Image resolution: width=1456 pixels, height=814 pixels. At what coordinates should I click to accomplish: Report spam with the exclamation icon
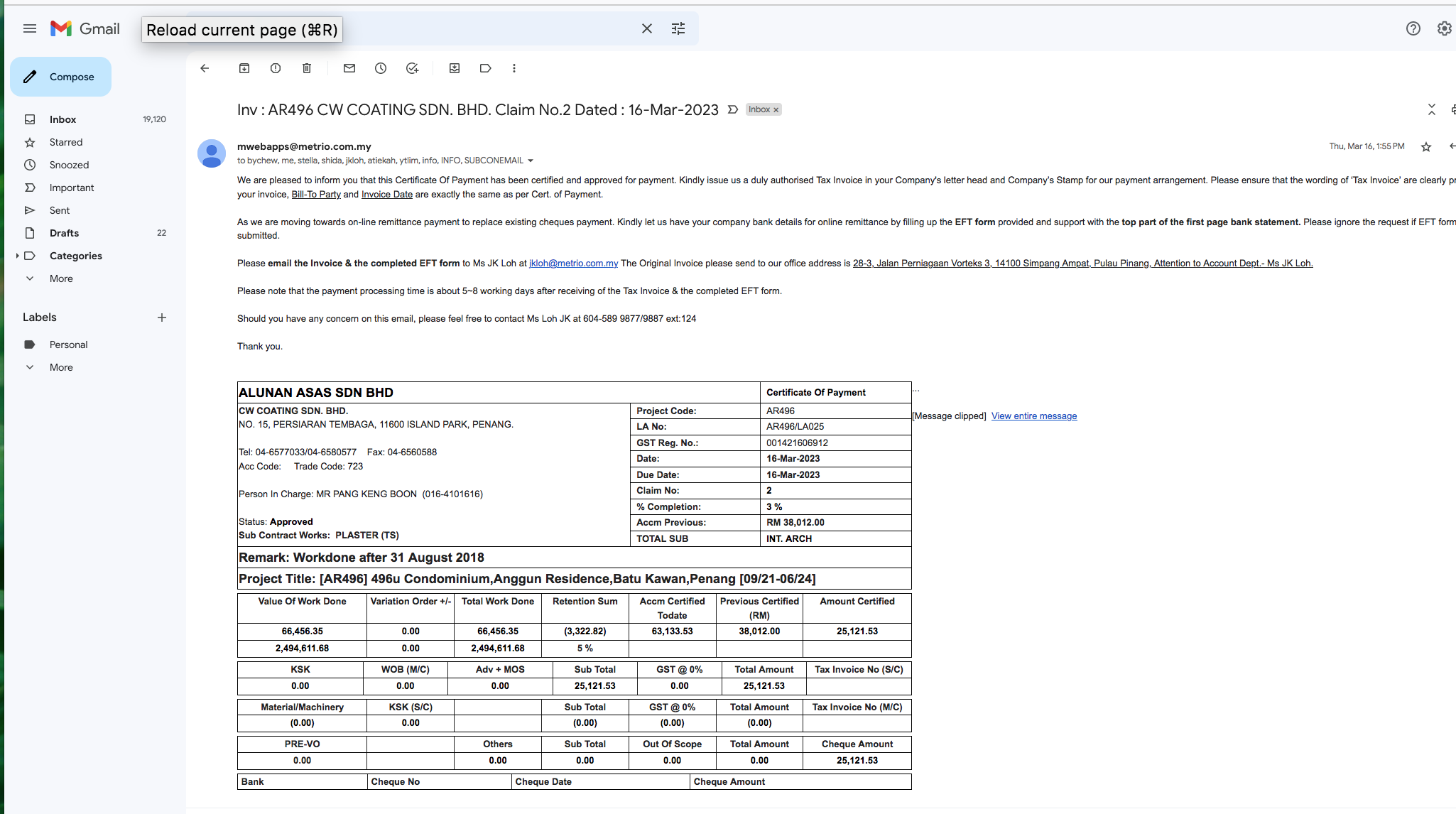click(276, 68)
